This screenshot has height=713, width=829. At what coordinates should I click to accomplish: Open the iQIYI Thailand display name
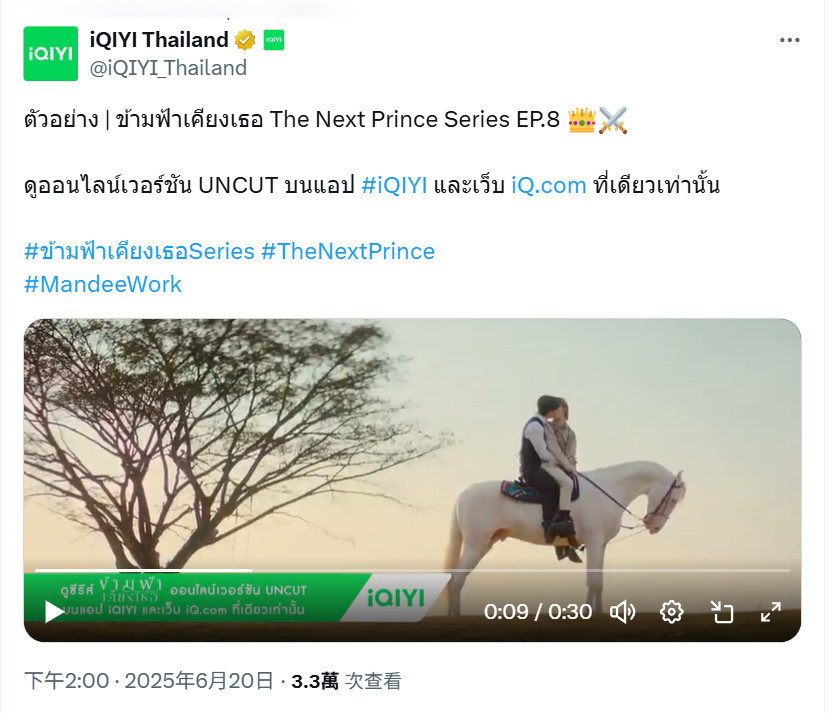[159, 40]
